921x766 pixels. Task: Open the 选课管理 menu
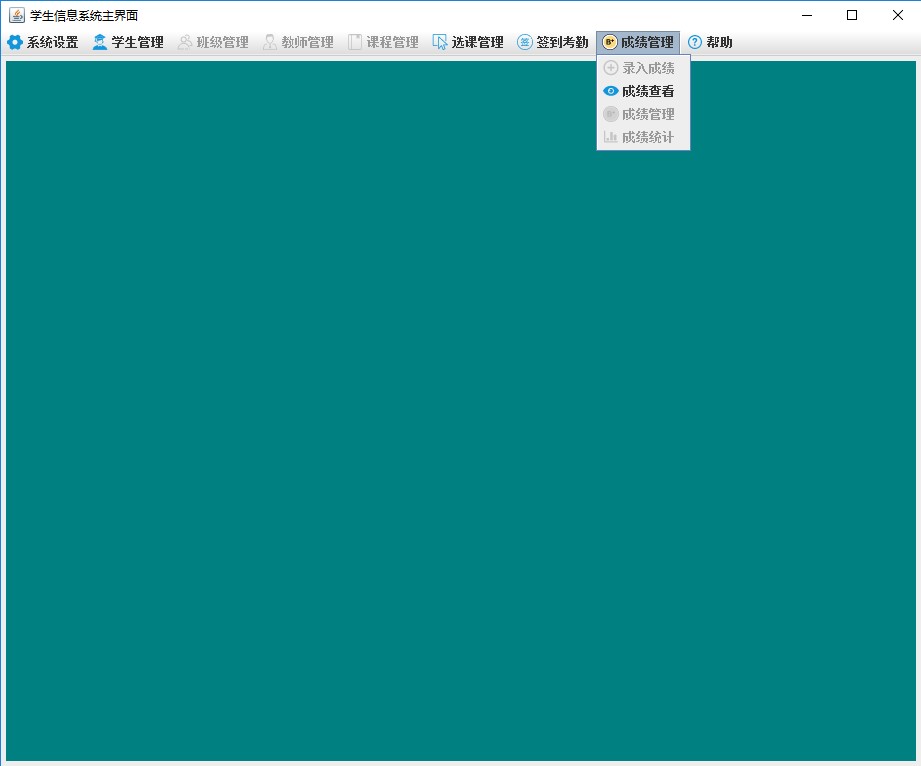(x=468, y=42)
